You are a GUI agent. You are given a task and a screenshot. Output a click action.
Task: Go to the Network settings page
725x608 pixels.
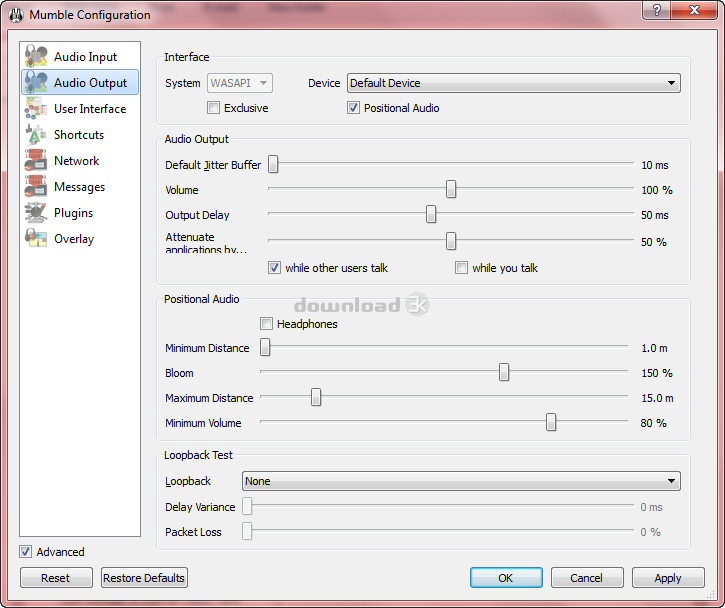click(80, 160)
